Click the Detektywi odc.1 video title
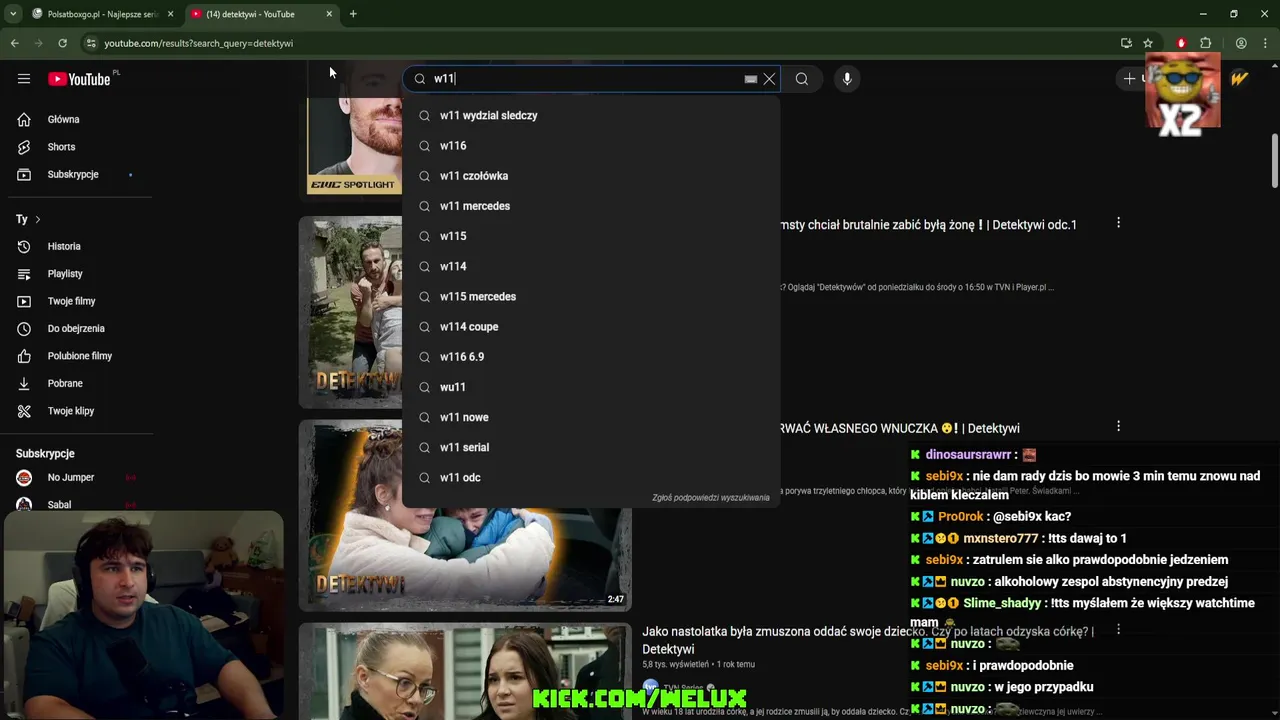The image size is (1280, 720). (928, 225)
